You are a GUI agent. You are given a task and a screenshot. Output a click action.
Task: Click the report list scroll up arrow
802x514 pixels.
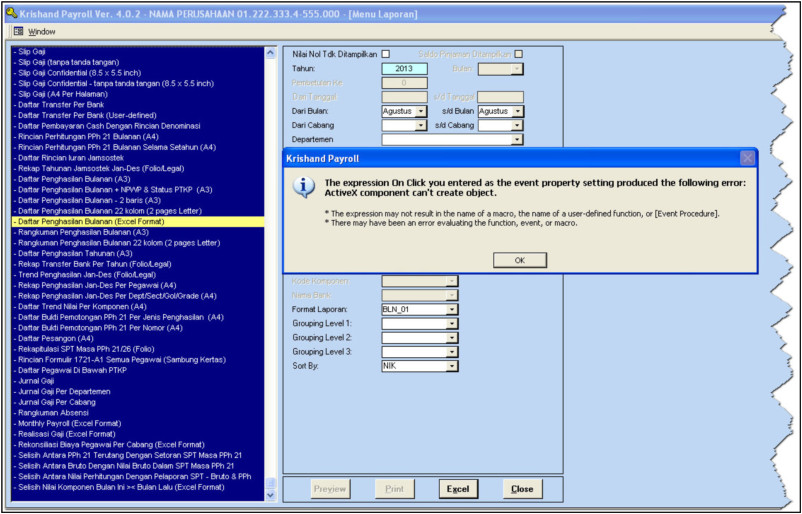(271, 53)
